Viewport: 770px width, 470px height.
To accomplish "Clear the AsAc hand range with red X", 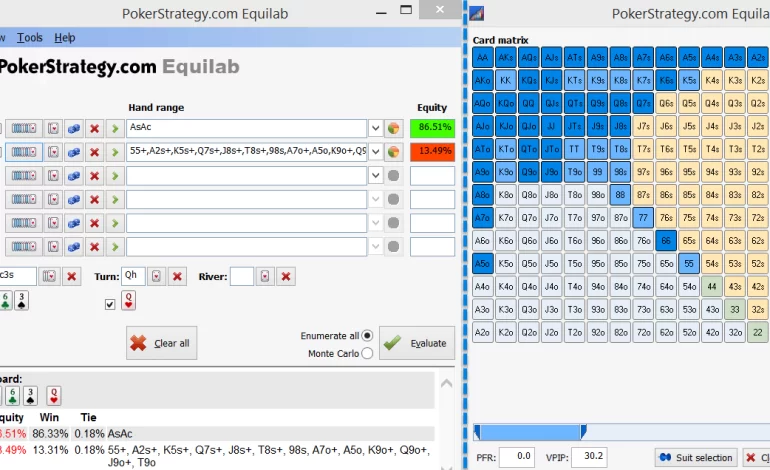I will tap(94, 129).
